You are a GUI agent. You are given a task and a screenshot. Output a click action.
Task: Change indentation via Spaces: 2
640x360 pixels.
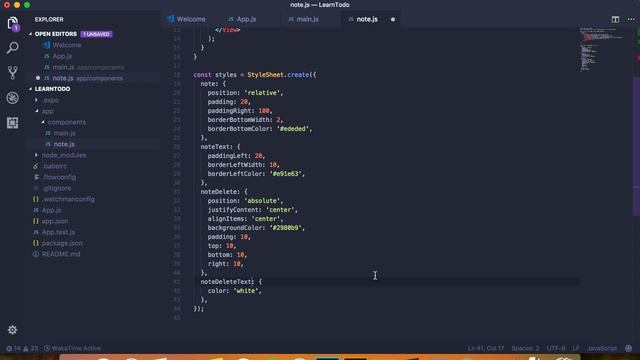click(x=525, y=348)
